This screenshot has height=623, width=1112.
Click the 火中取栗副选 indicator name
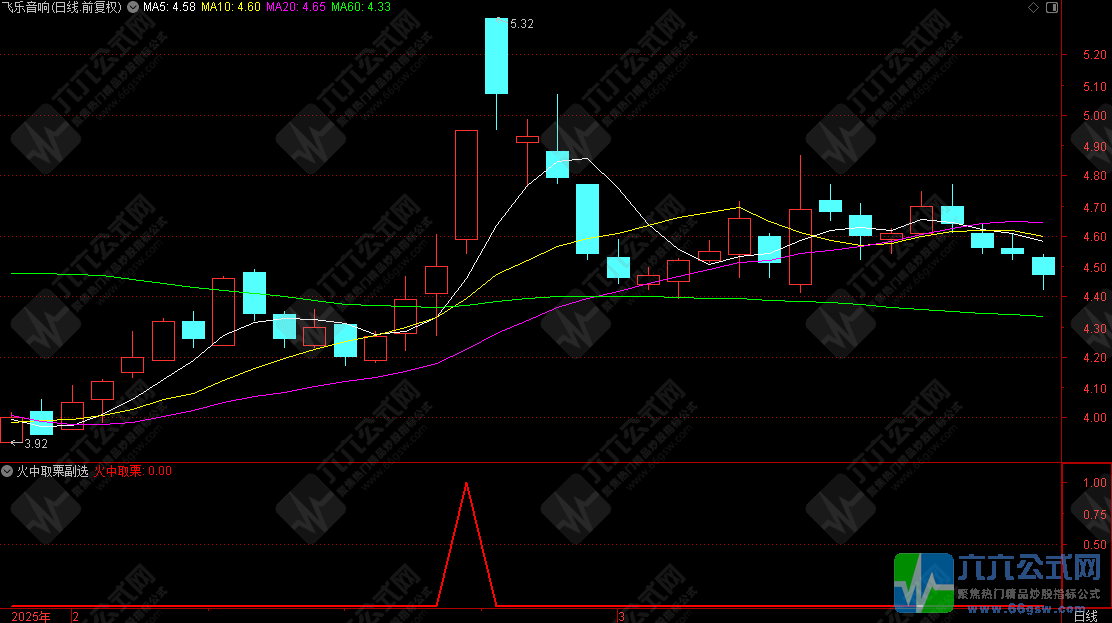[x=50, y=470]
